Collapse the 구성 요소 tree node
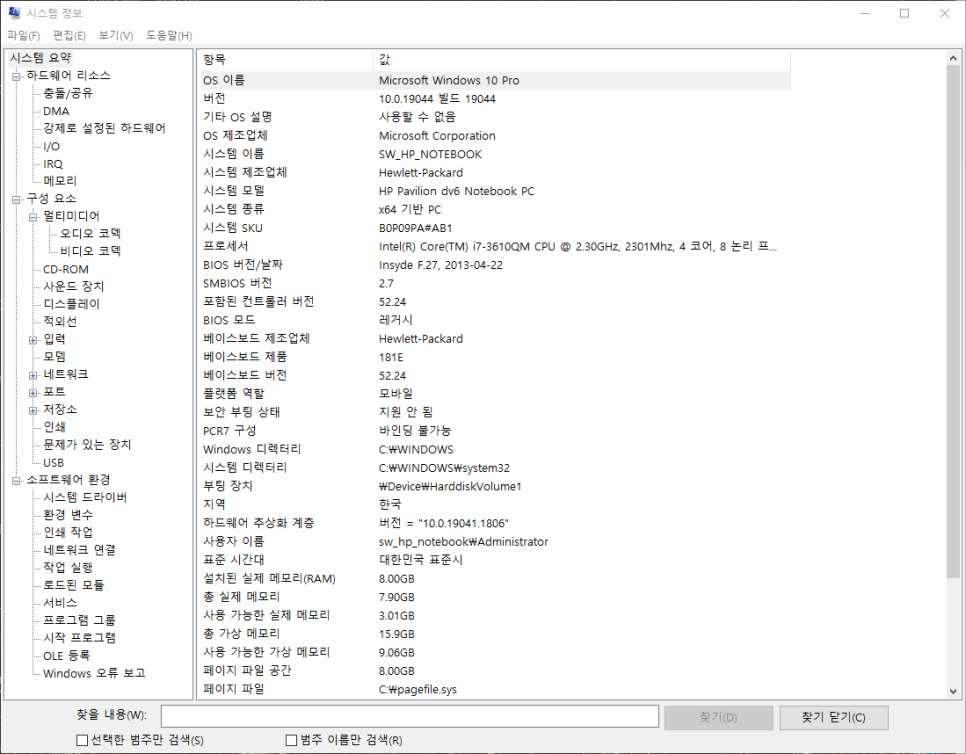The width and height of the screenshot is (966, 754). [x=16, y=199]
